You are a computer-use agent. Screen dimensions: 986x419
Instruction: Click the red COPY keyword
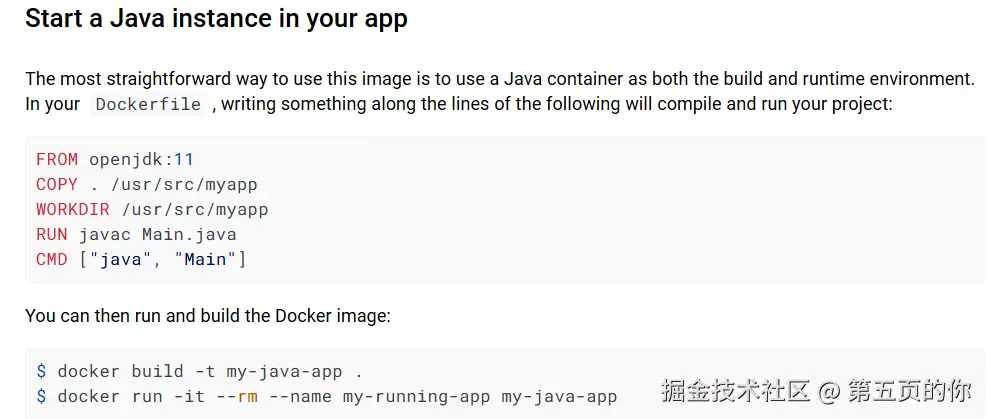57,184
